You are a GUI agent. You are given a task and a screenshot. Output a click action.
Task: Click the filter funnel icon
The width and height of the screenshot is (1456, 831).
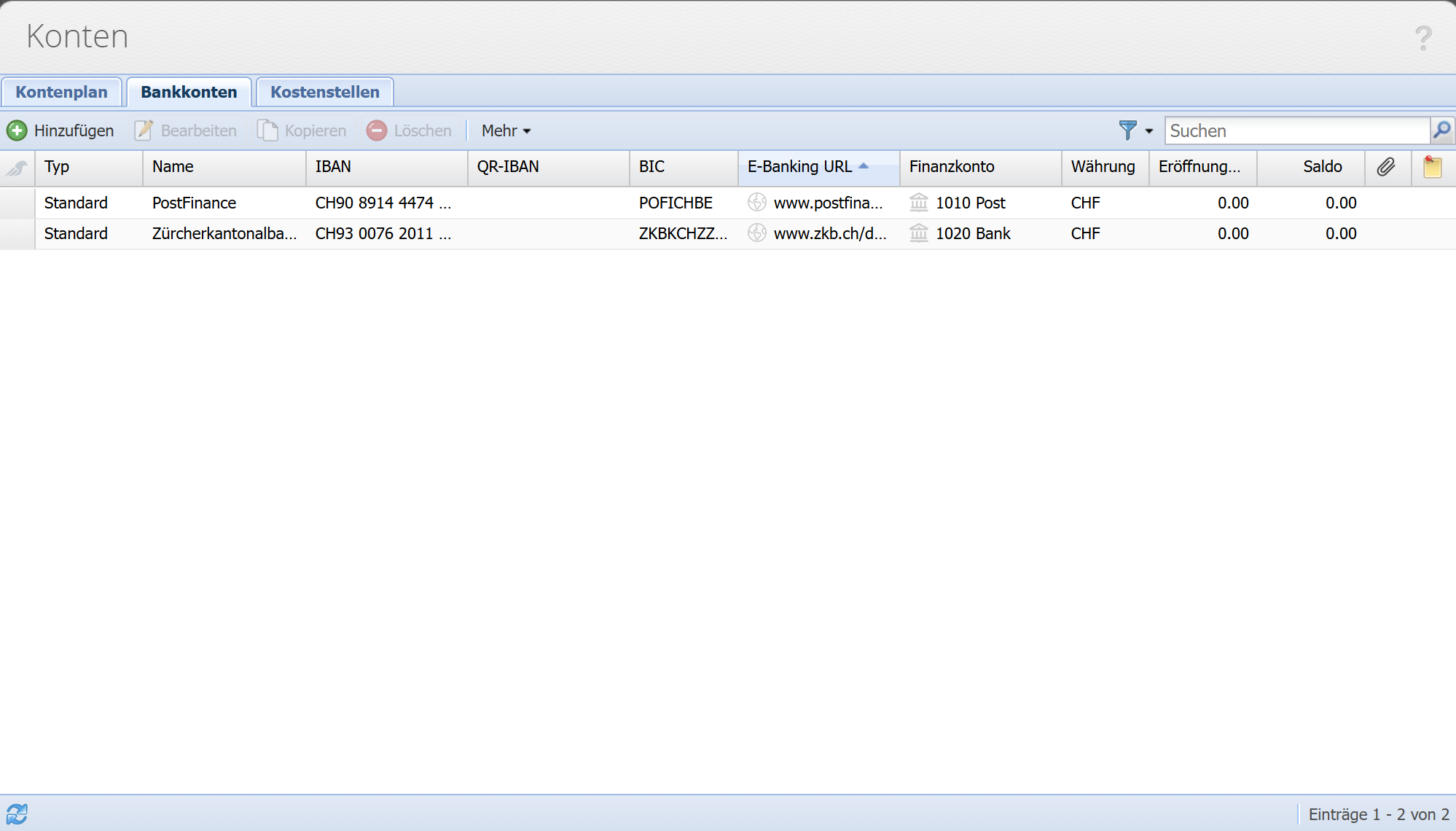(1127, 130)
